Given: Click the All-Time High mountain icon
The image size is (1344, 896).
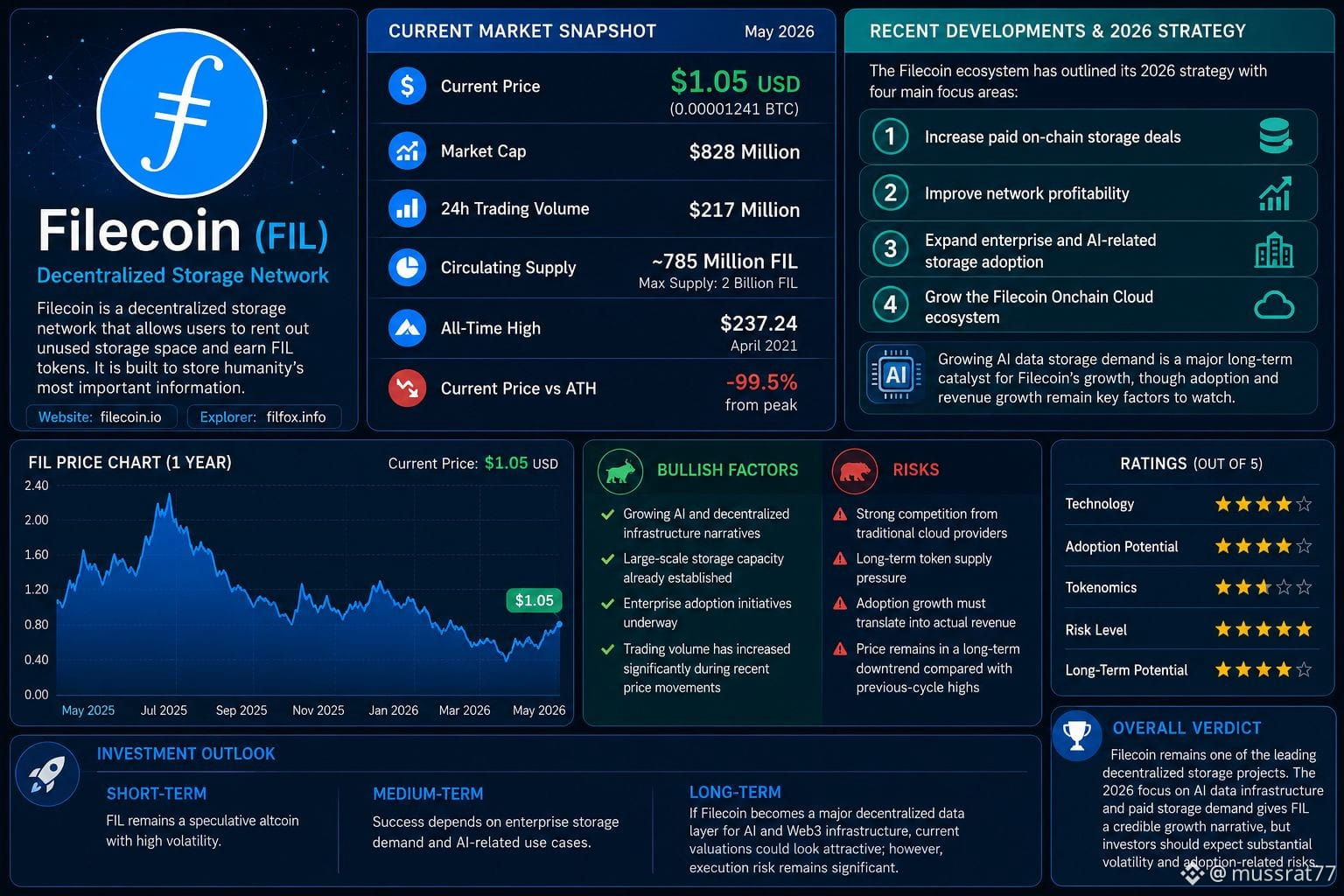Looking at the screenshot, I should tap(407, 328).
